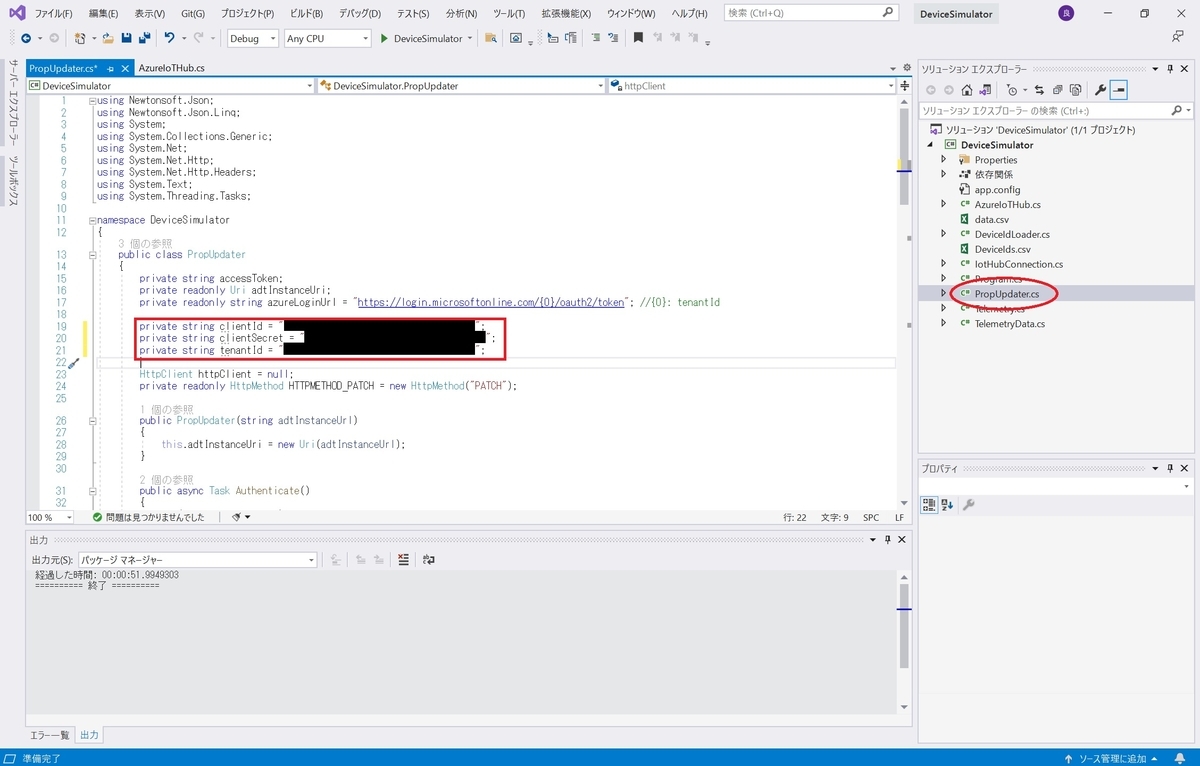1200x766 pixels.
Task: Click the Show All Files icon
Action: pyautogui.click(x=1075, y=90)
